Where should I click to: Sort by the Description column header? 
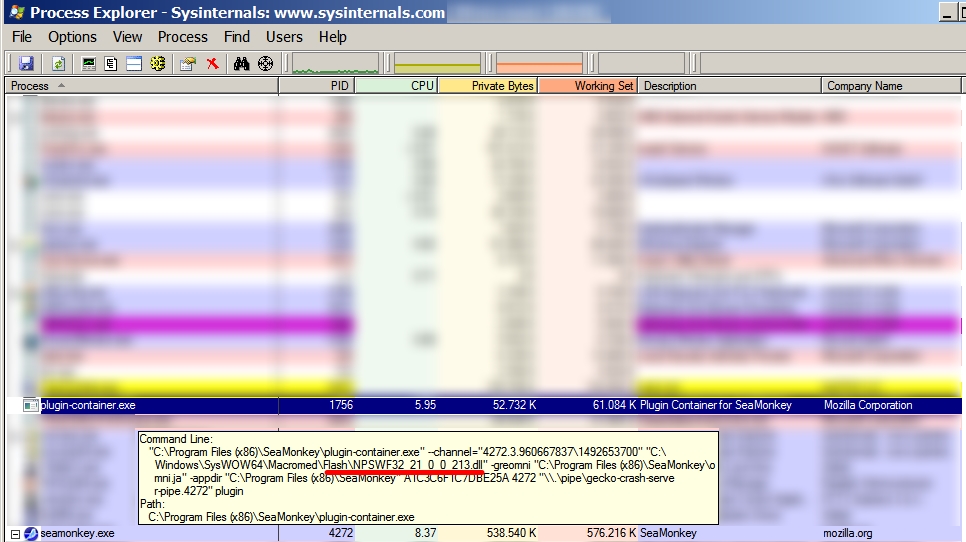tap(729, 86)
